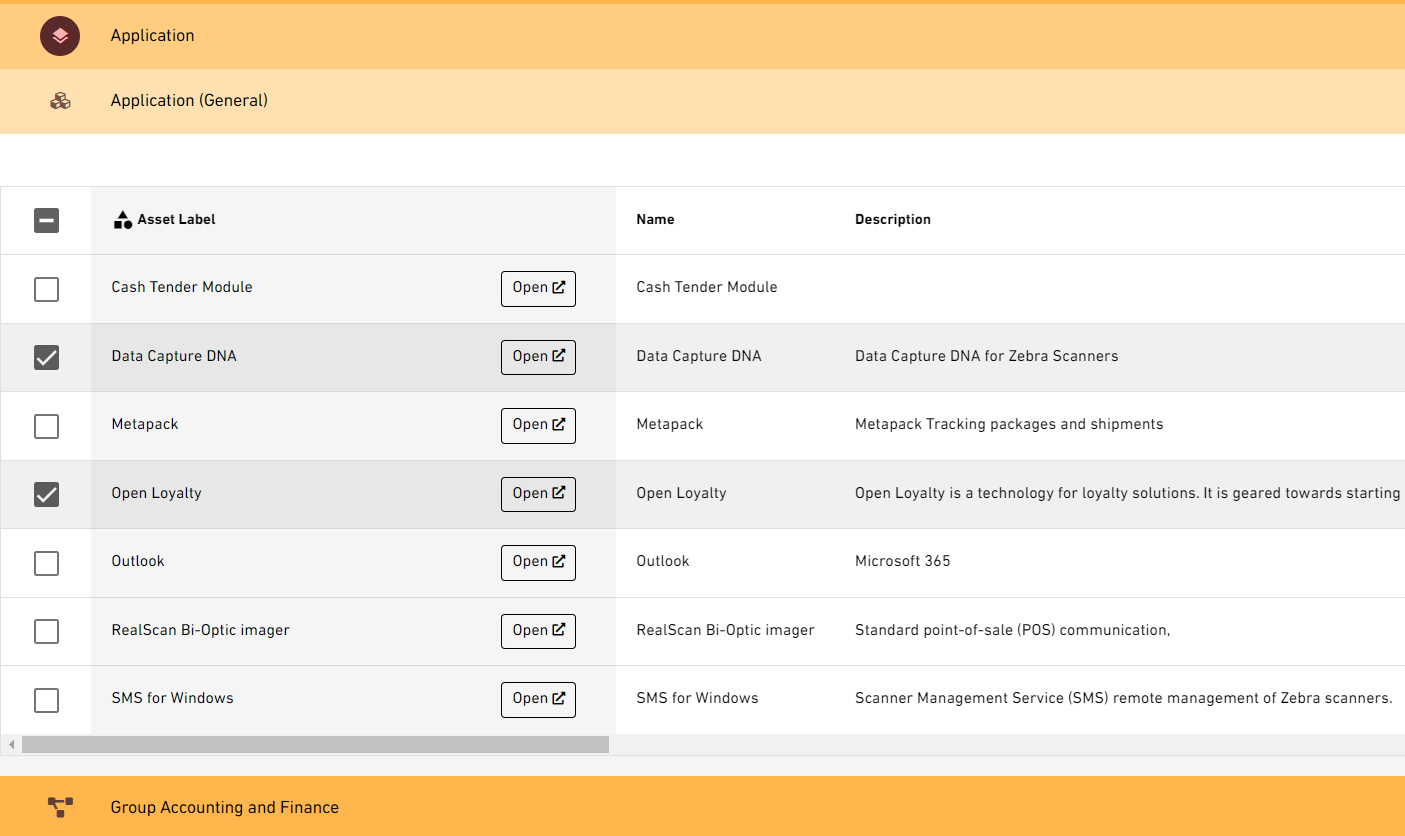Click the Application (General) cubes icon

tap(60, 101)
